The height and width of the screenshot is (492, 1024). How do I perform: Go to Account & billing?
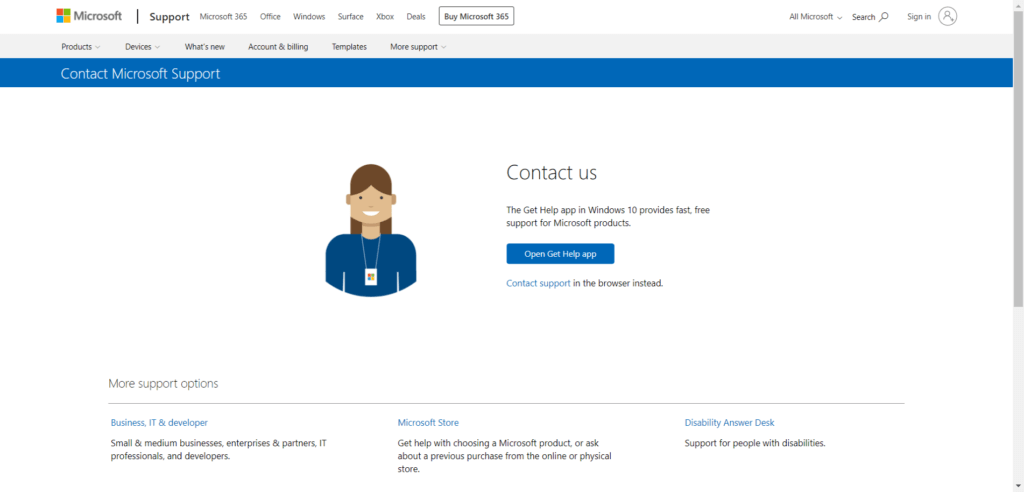pyautogui.click(x=278, y=47)
